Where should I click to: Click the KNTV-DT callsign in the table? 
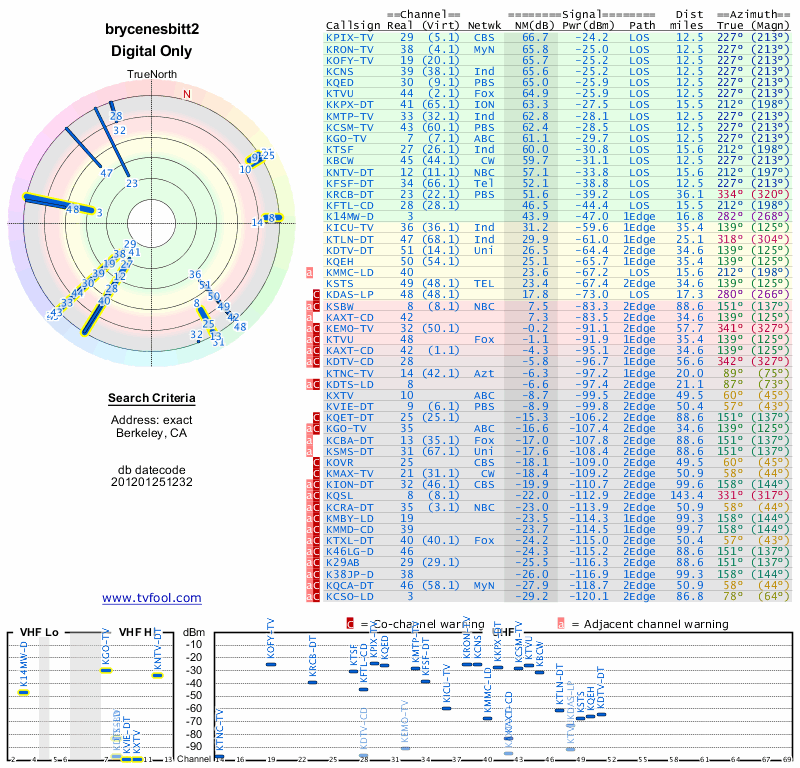[349, 172]
